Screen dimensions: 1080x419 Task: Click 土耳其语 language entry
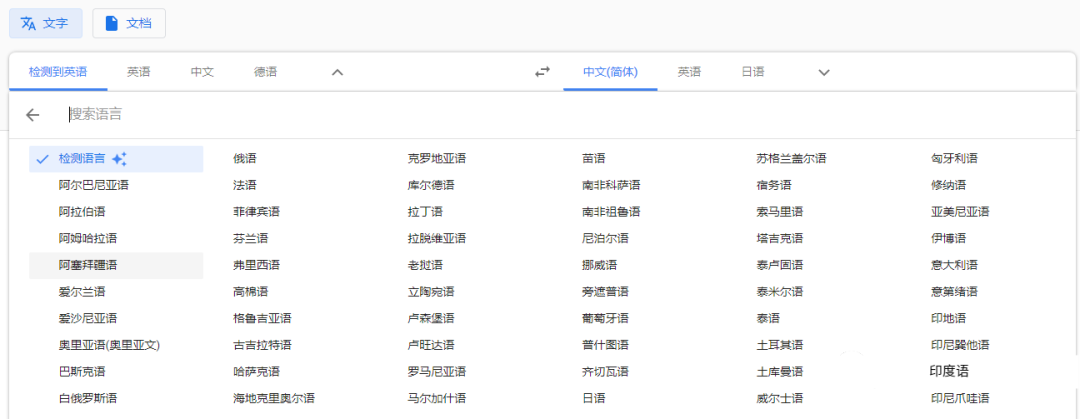point(780,345)
